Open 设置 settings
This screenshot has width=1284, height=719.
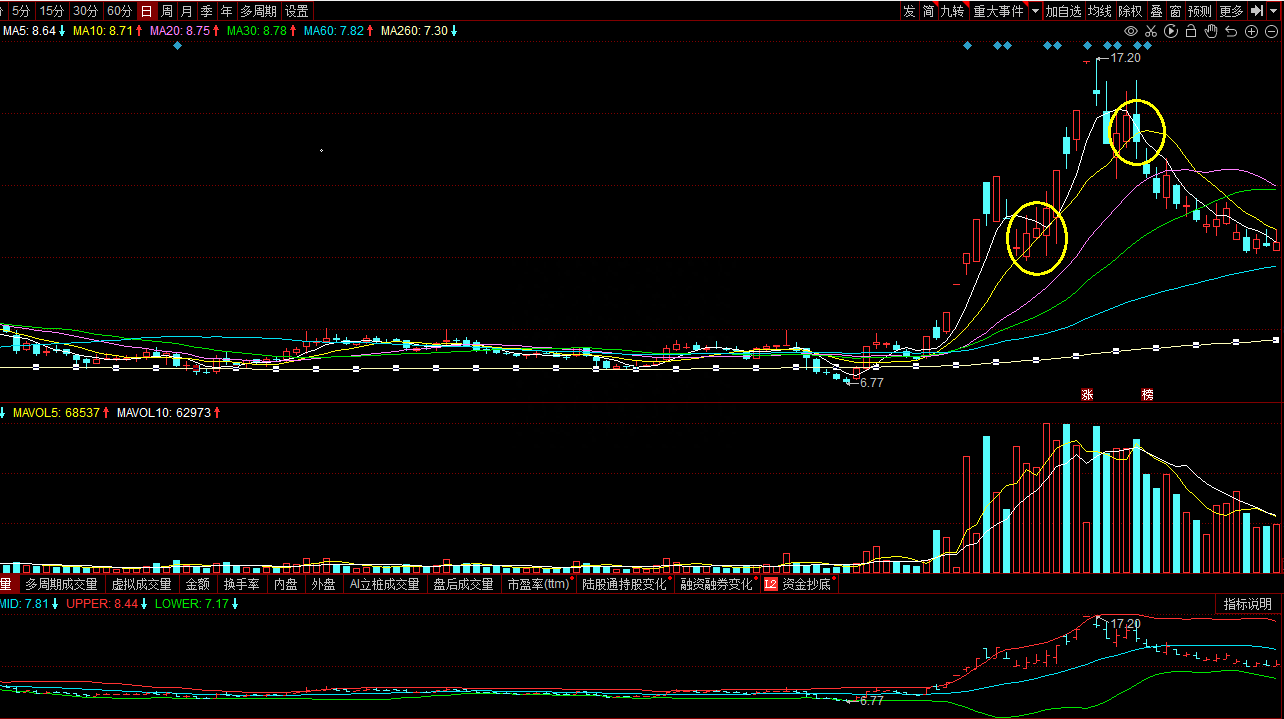(296, 11)
